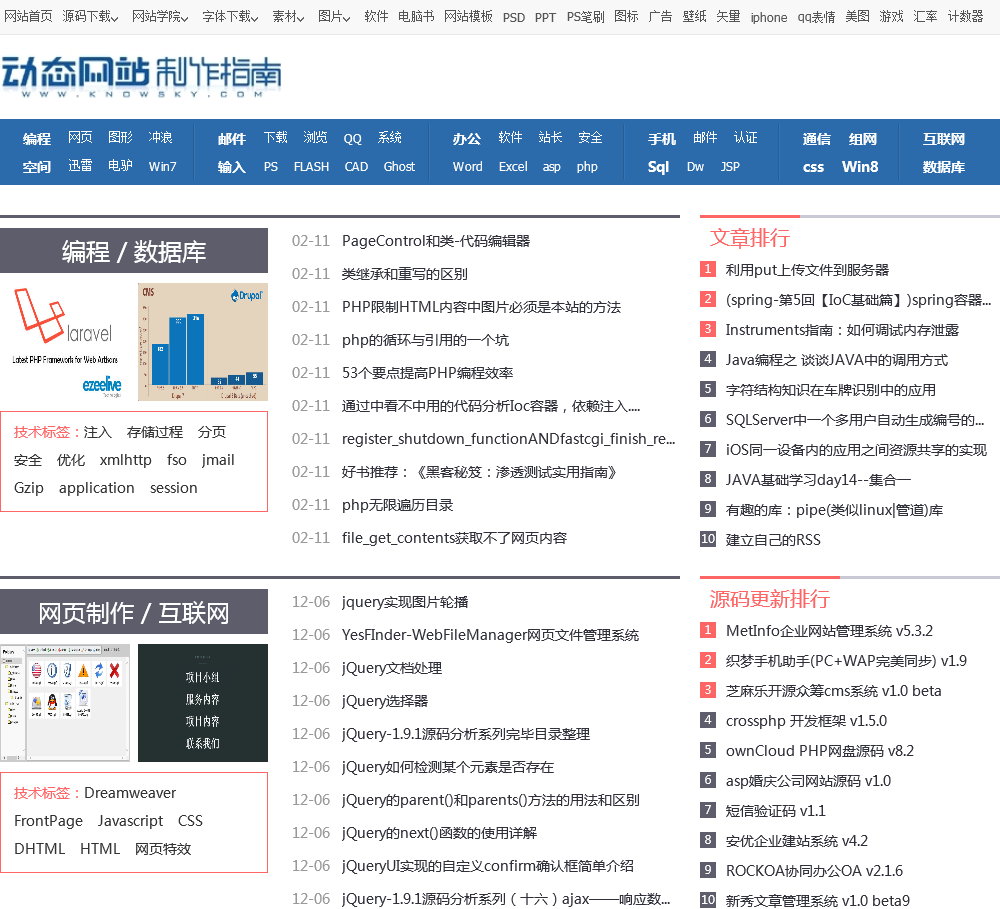Open ranked article 利用put上传文件到服务器

point(807,270)
